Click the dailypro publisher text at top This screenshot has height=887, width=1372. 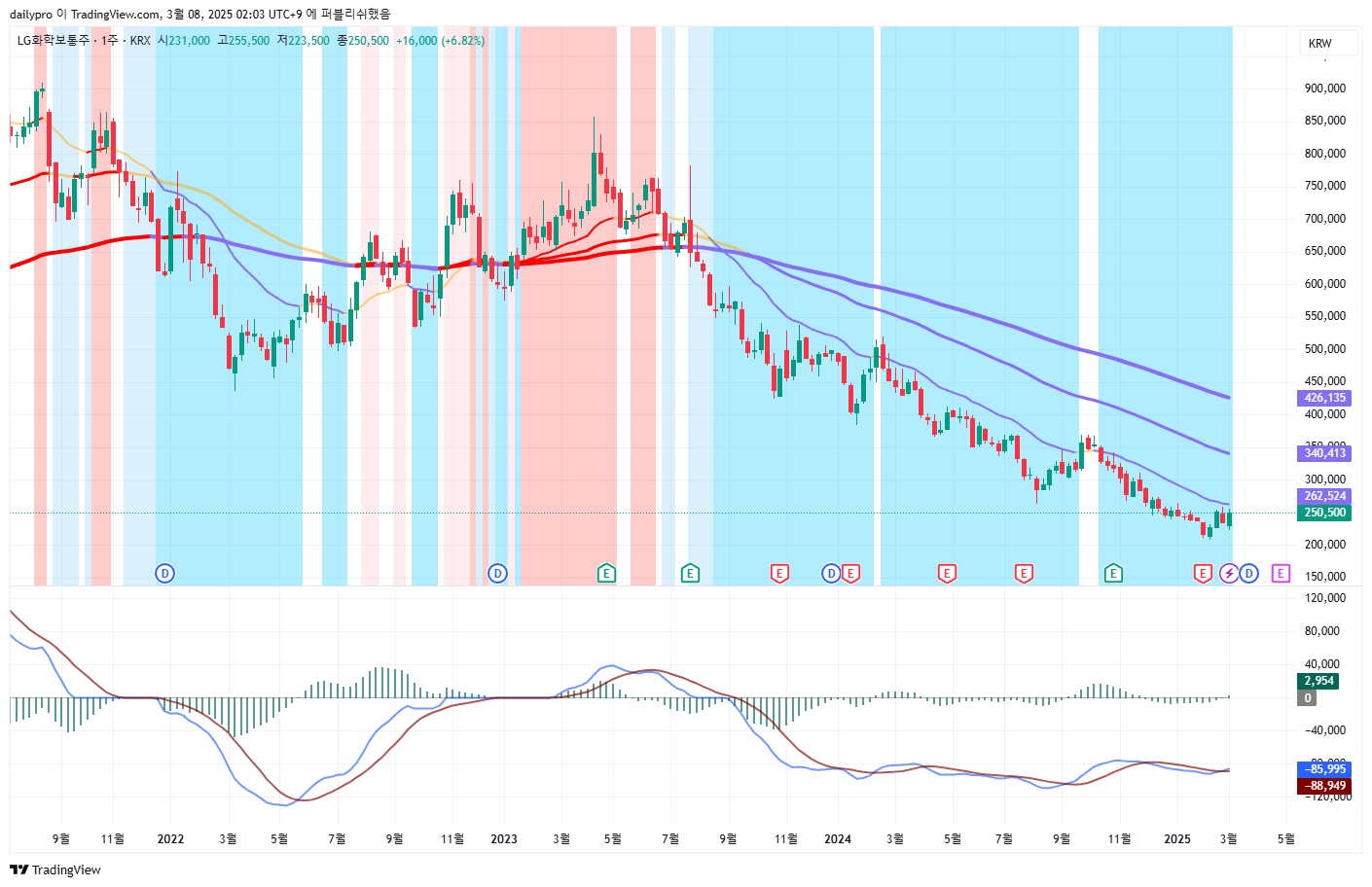pos(30,15)
